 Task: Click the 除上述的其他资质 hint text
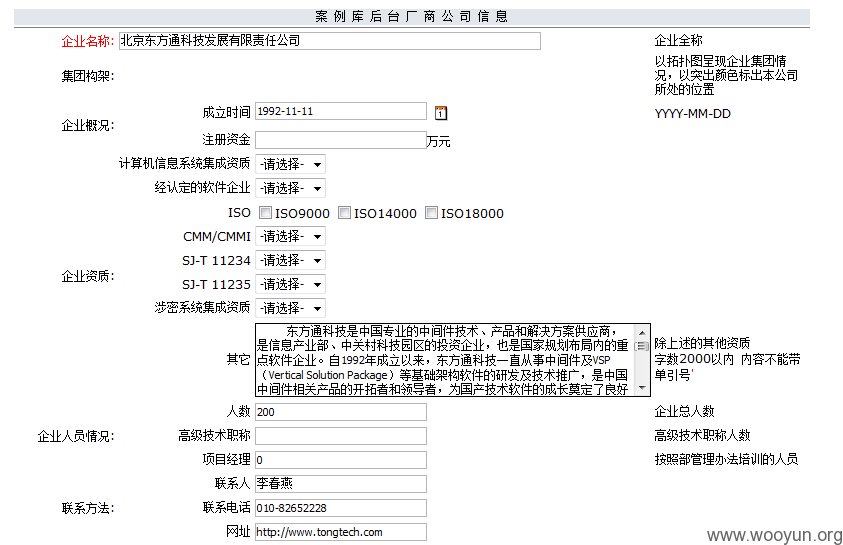coord(702,343)
